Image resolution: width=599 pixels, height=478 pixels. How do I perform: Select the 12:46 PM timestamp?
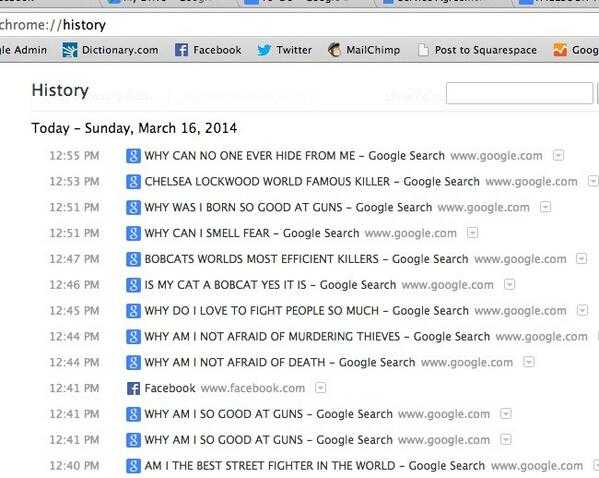74,285
